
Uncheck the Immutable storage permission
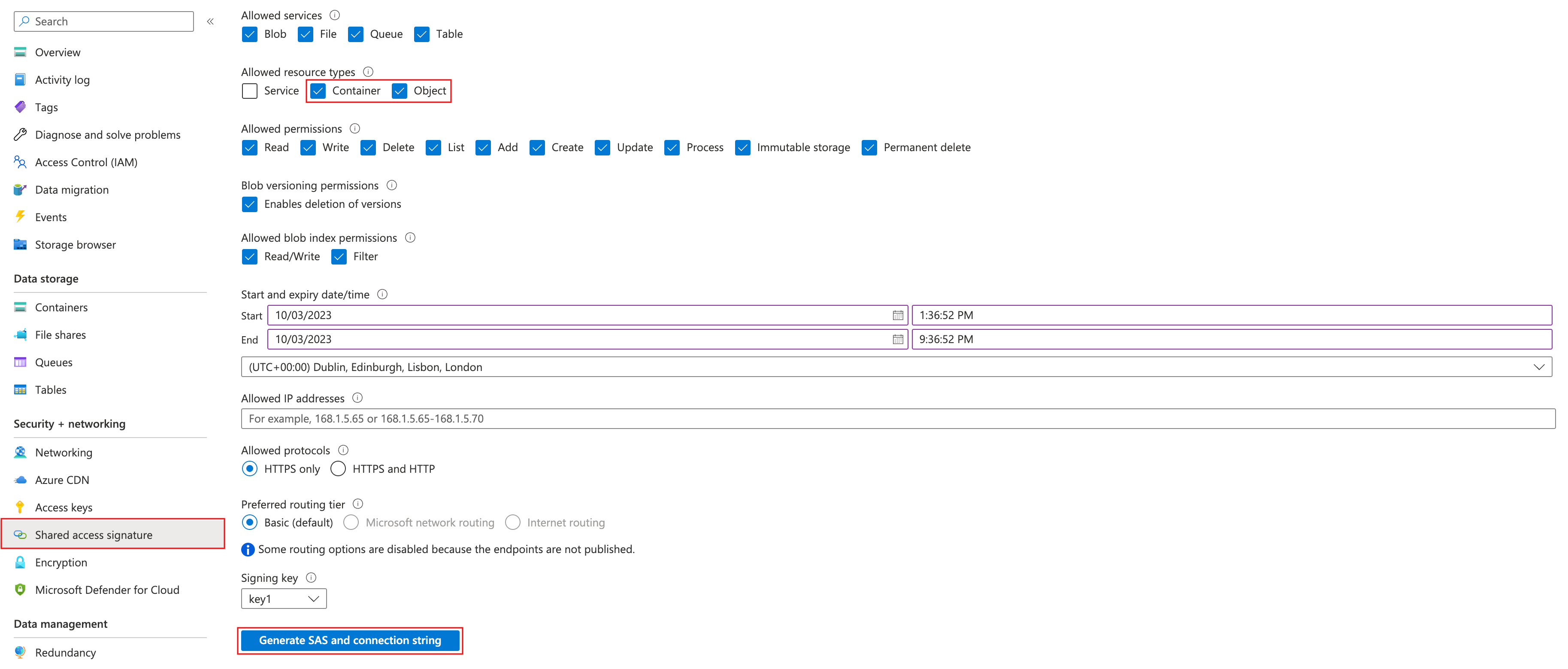(743, 147)
